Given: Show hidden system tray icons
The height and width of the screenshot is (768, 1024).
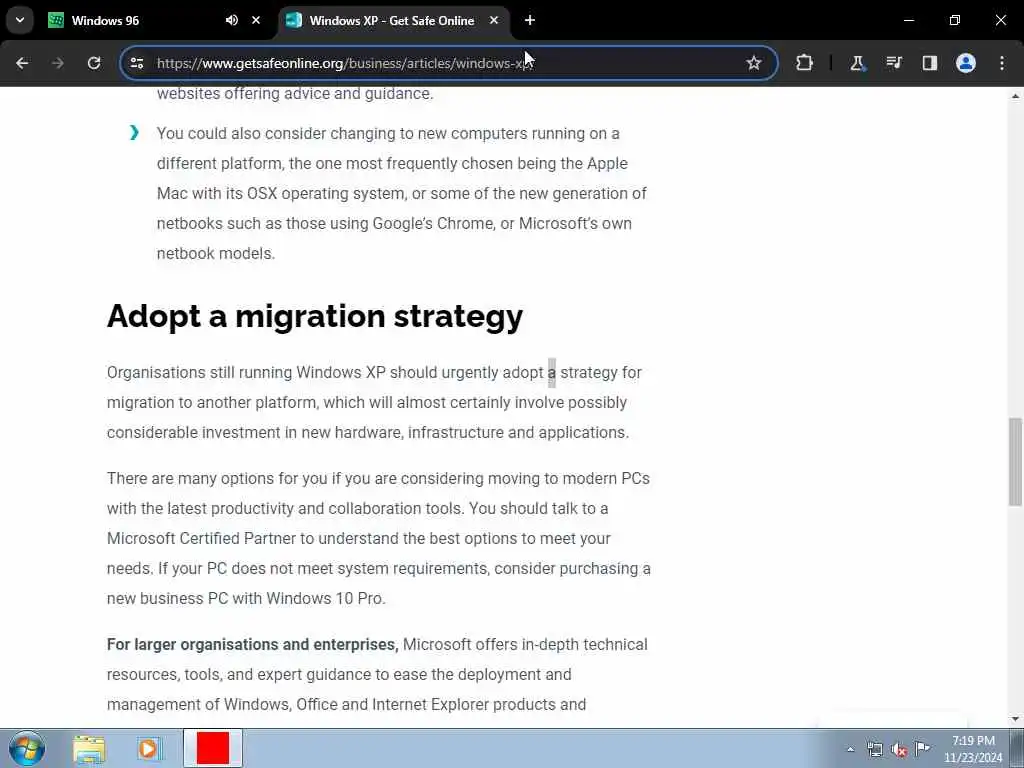Looking at the screenshot, I should pos(850,750).
